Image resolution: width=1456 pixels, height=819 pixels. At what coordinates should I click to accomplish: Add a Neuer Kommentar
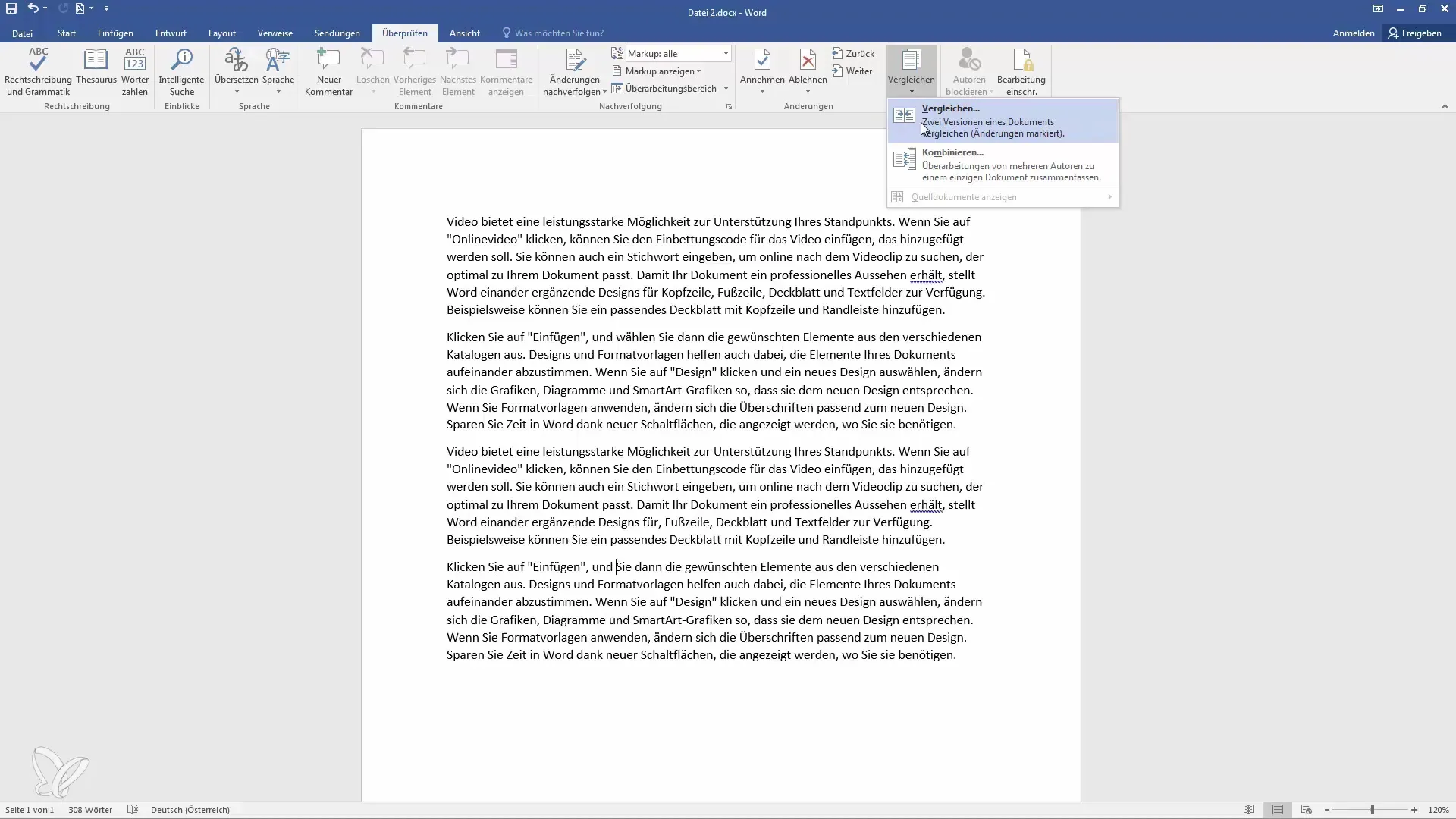click(x=328, y=72)
